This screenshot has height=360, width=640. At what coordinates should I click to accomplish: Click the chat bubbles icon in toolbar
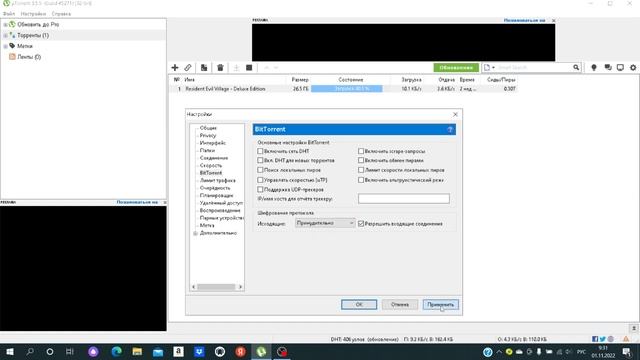[x=608, y=67]
